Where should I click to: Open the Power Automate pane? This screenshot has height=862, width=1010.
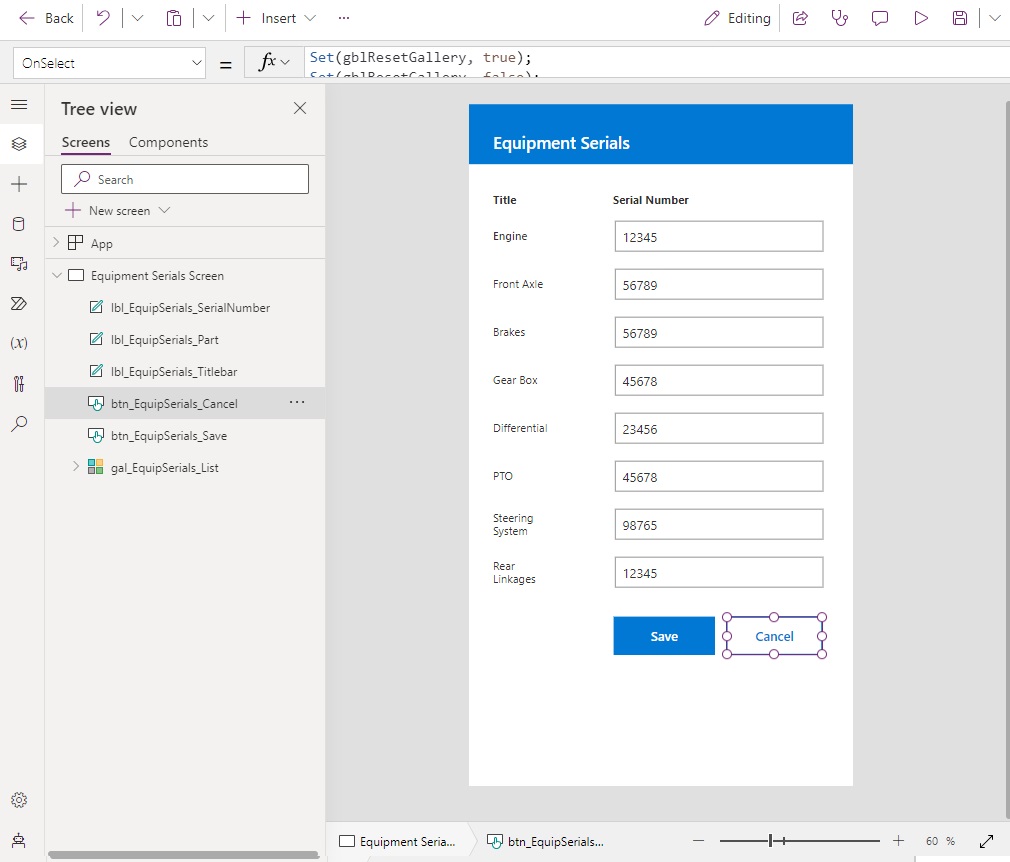pos(19,303)
